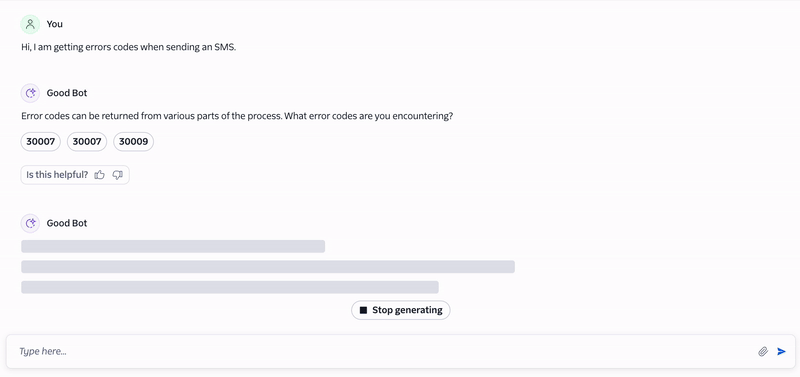
Task: Click the You sender name
Action: (x=55, y=24)
